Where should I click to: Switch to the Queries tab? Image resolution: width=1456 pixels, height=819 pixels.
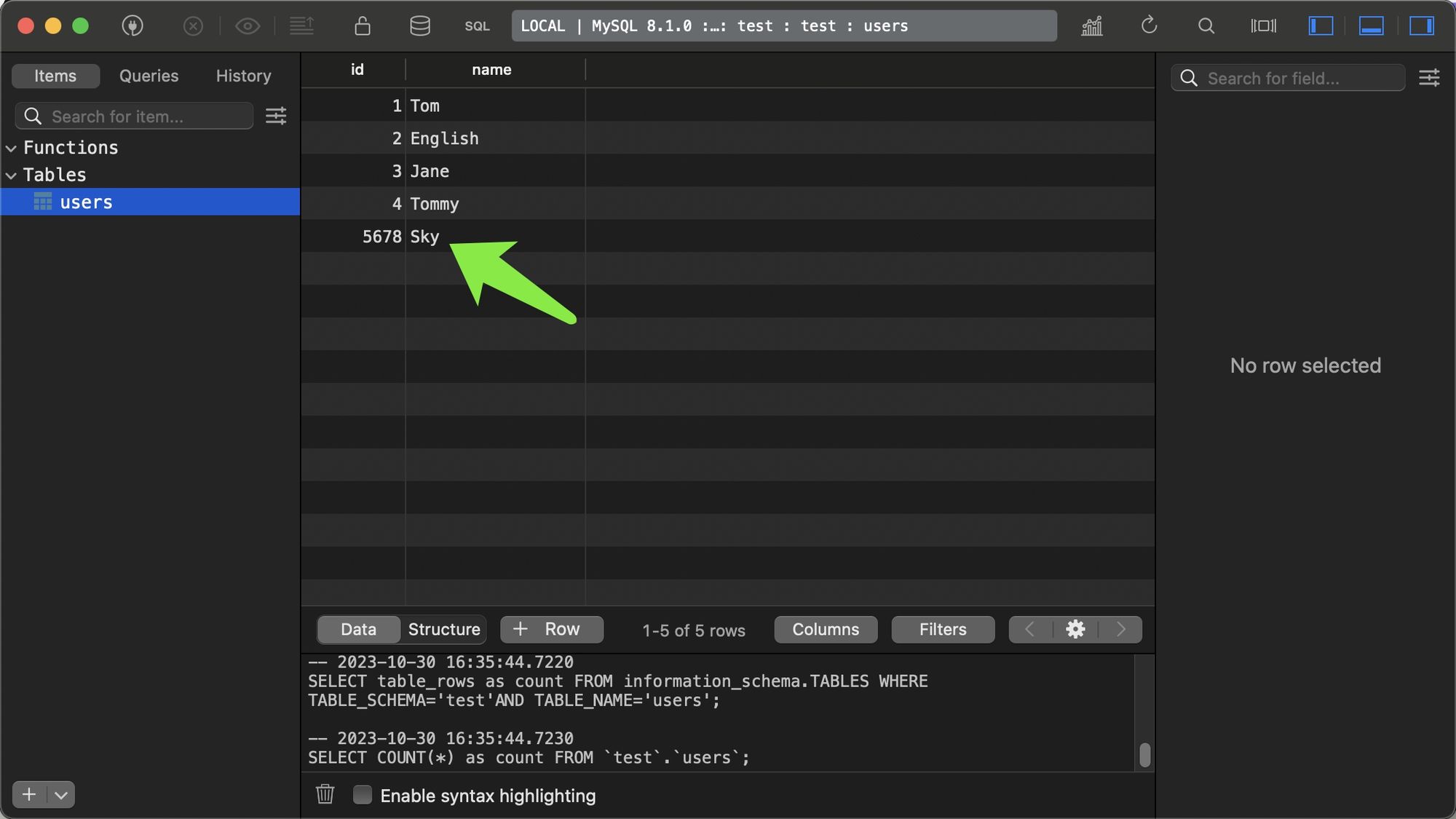click(x=149, y=76)
